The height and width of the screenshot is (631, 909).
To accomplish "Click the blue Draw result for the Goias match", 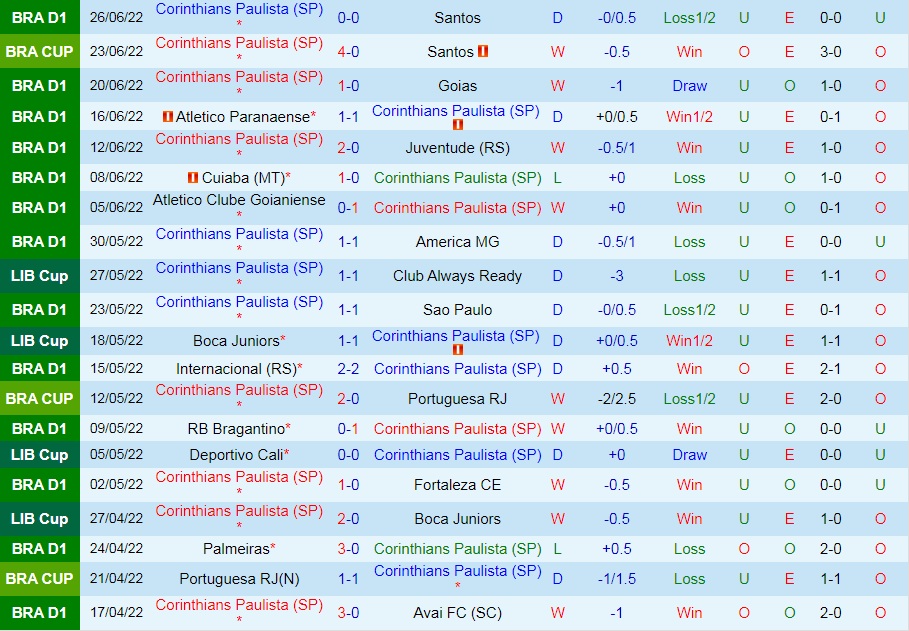I will (x=689, y=85).
